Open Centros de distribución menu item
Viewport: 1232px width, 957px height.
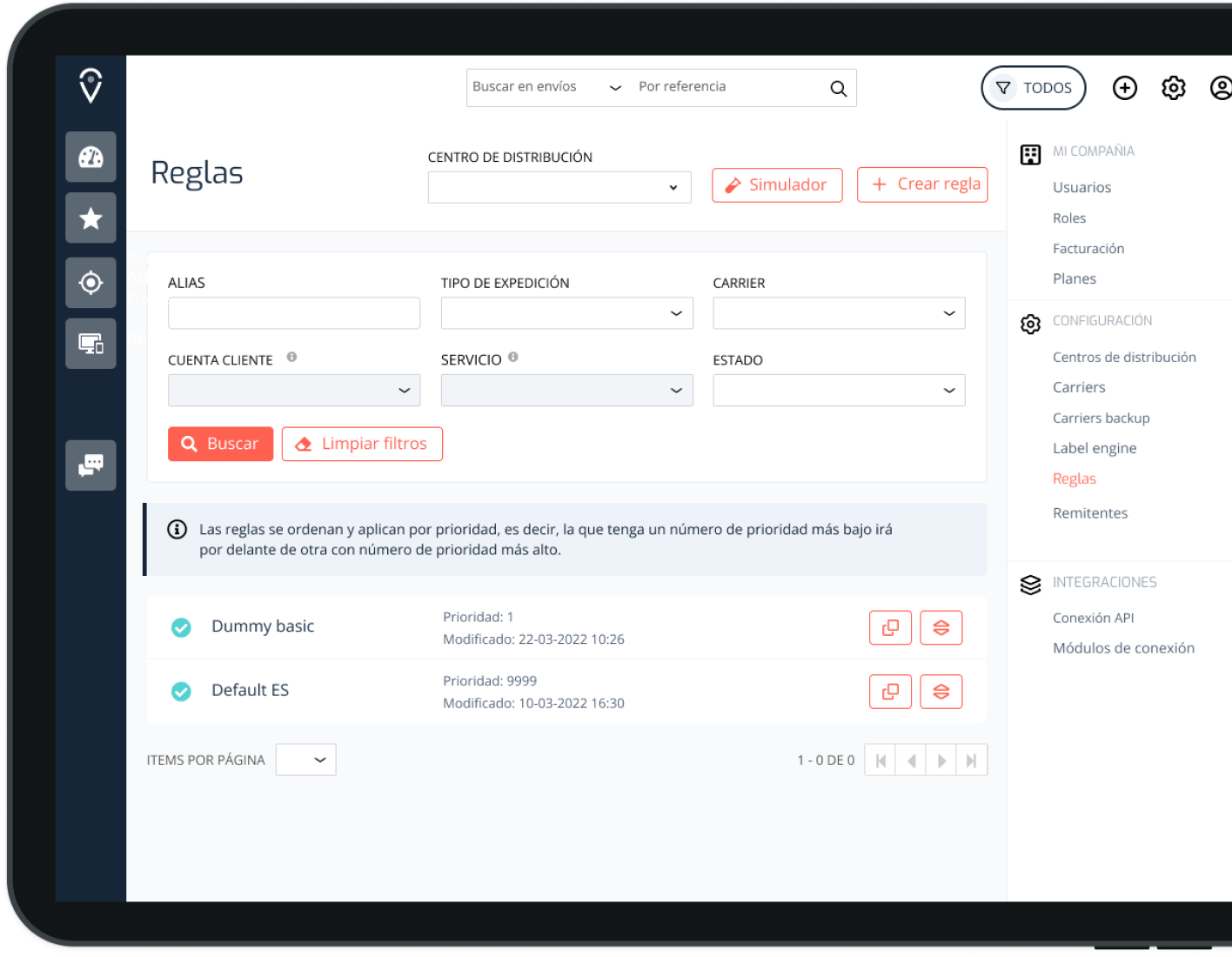click(x=1124, y=358)
